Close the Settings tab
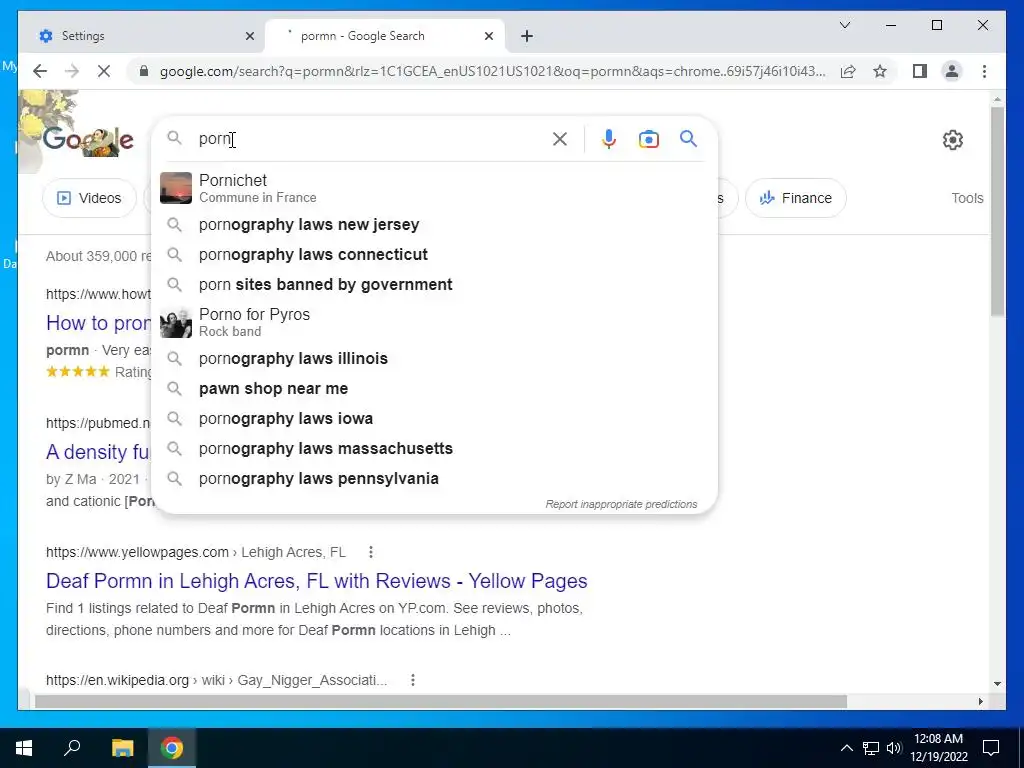The image size is (1024, 768). coord(249,36)
